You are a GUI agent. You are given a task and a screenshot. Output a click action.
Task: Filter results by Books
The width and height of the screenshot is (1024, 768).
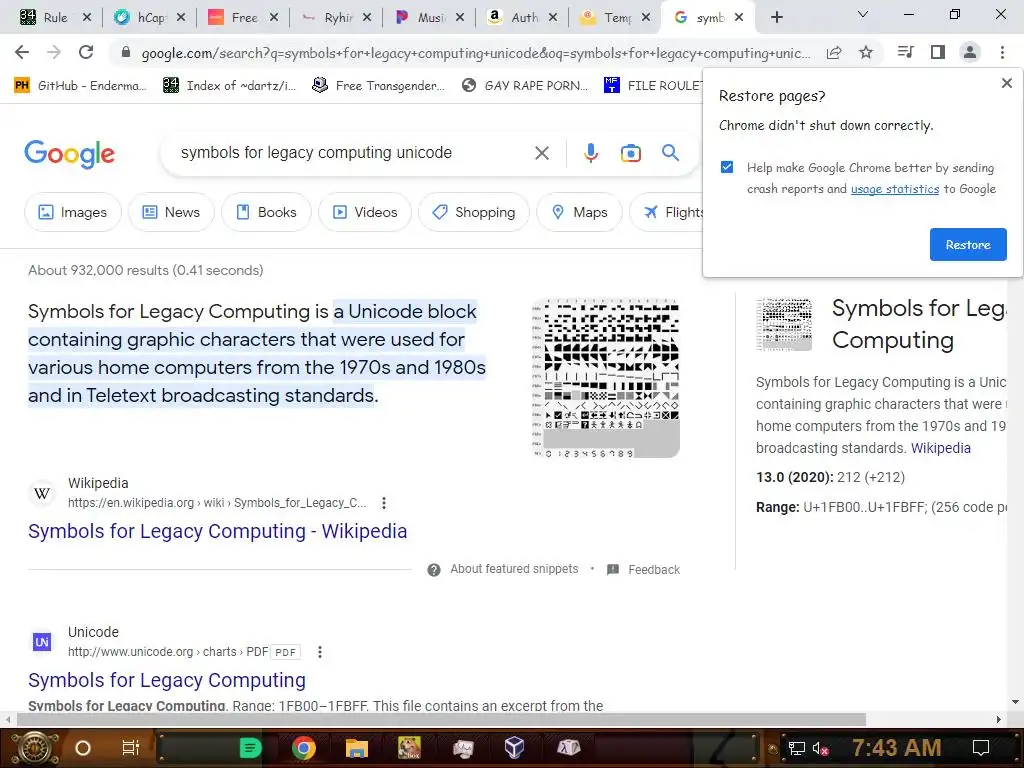coord(266,212)
